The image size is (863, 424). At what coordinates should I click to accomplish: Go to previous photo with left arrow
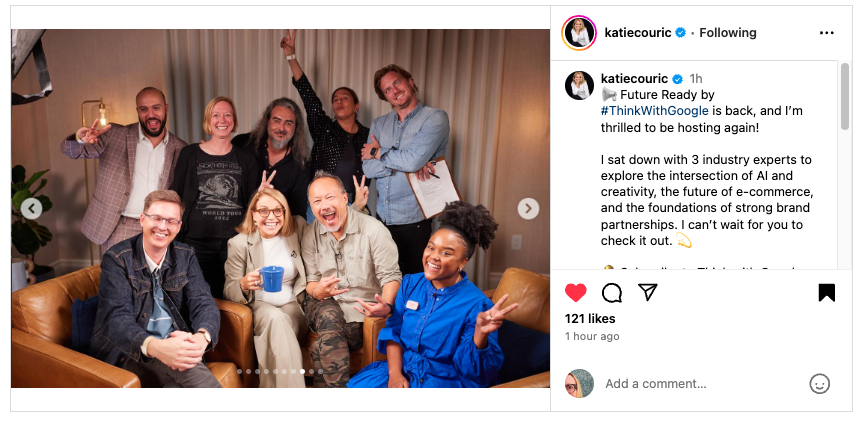coord(31,209)
